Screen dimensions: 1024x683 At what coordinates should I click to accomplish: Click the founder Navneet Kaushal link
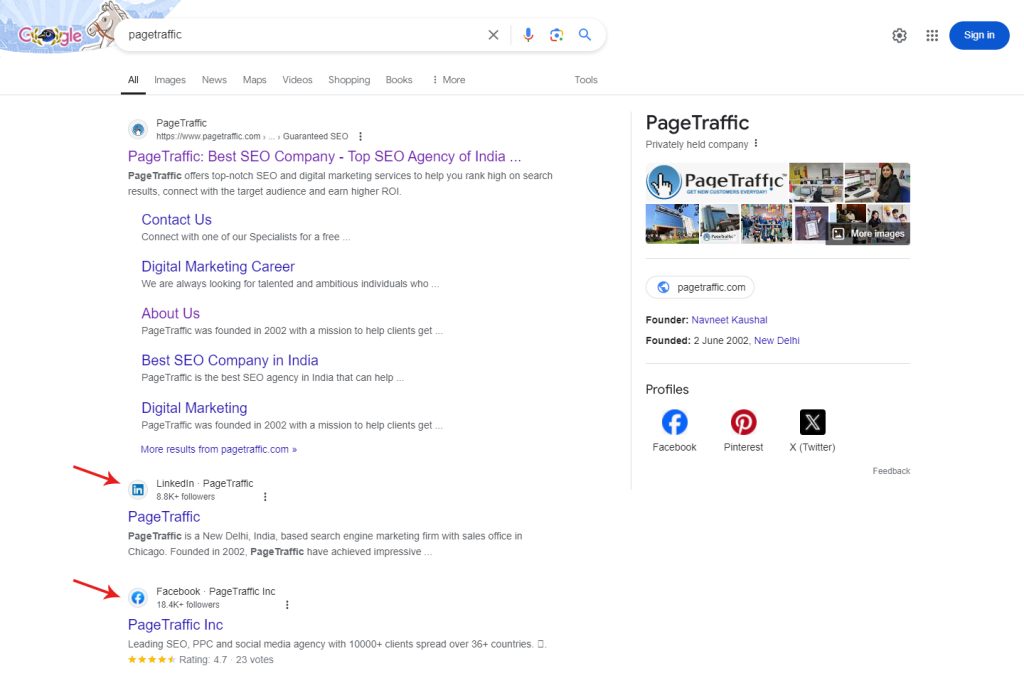(729, 320)
